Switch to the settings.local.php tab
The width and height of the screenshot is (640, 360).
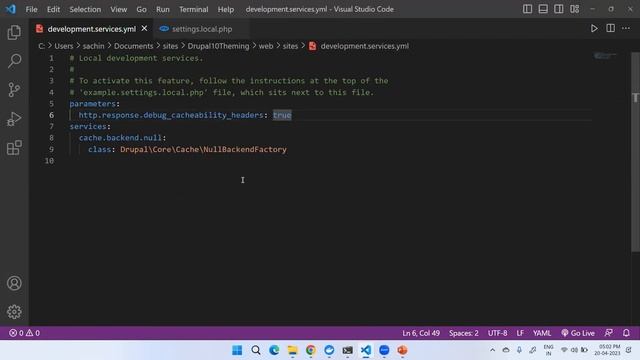[x=202, y=29]
